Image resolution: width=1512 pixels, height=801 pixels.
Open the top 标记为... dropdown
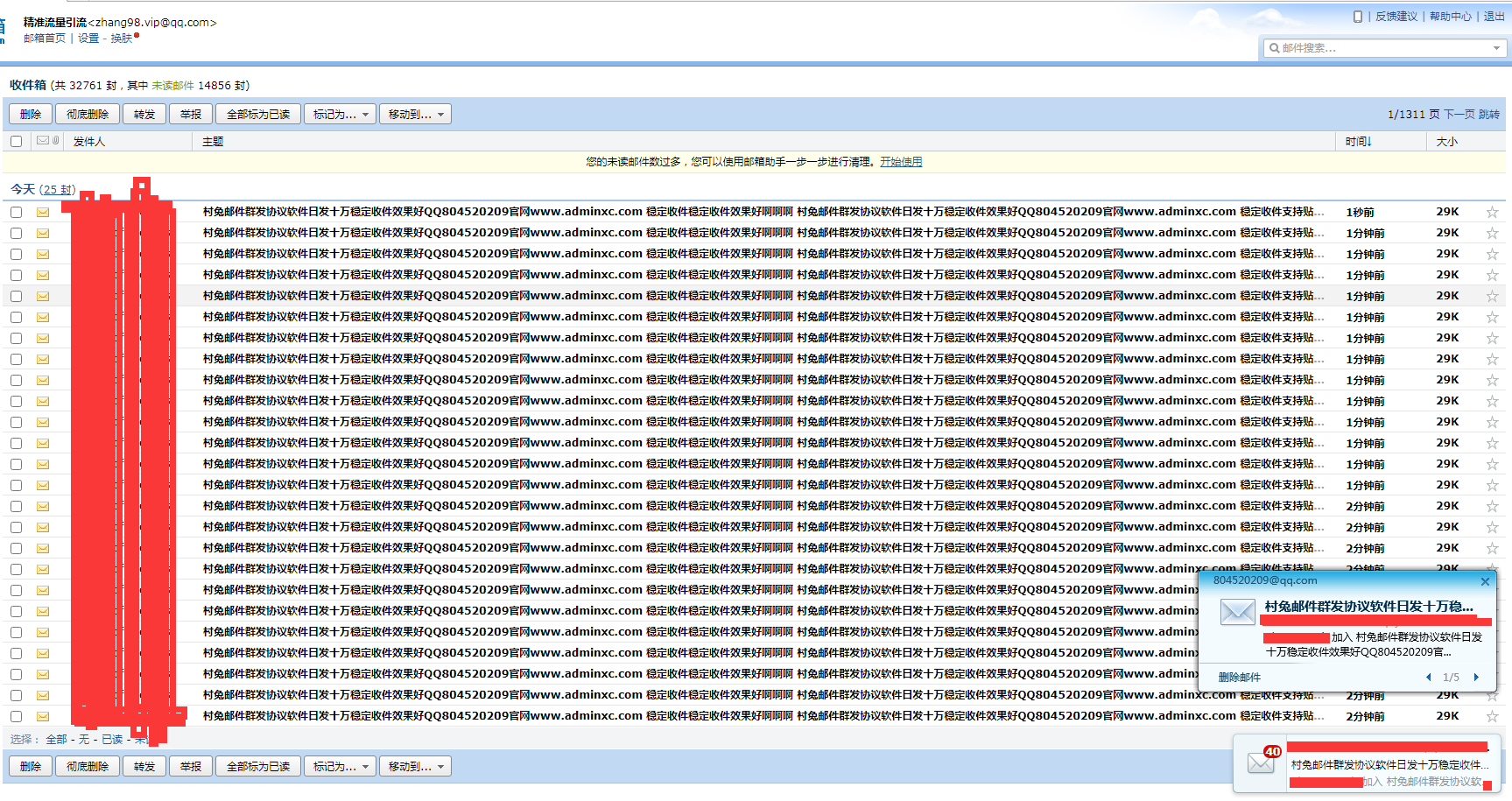[x=340, y=114]
